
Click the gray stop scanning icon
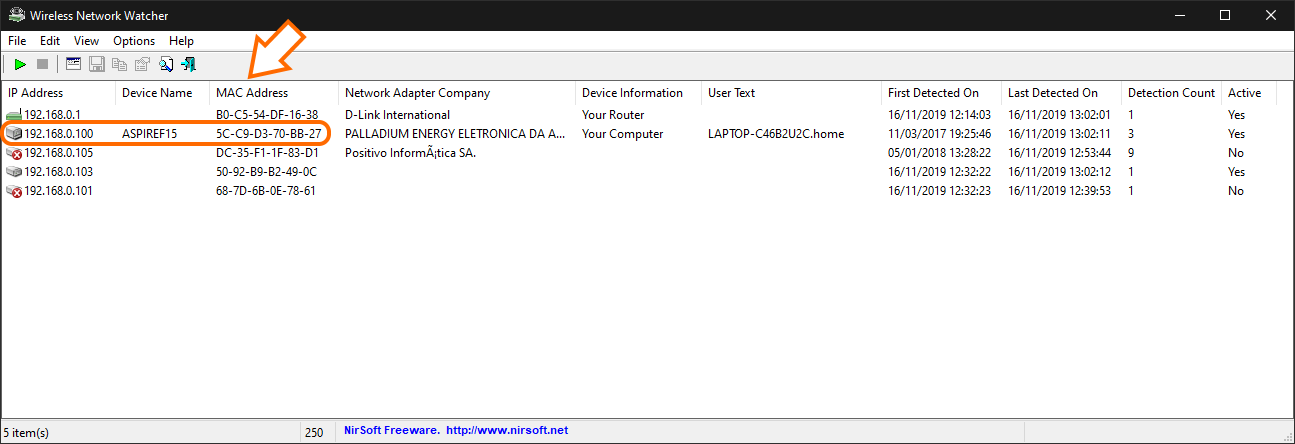pyautogui.click(x=43, y=64)
